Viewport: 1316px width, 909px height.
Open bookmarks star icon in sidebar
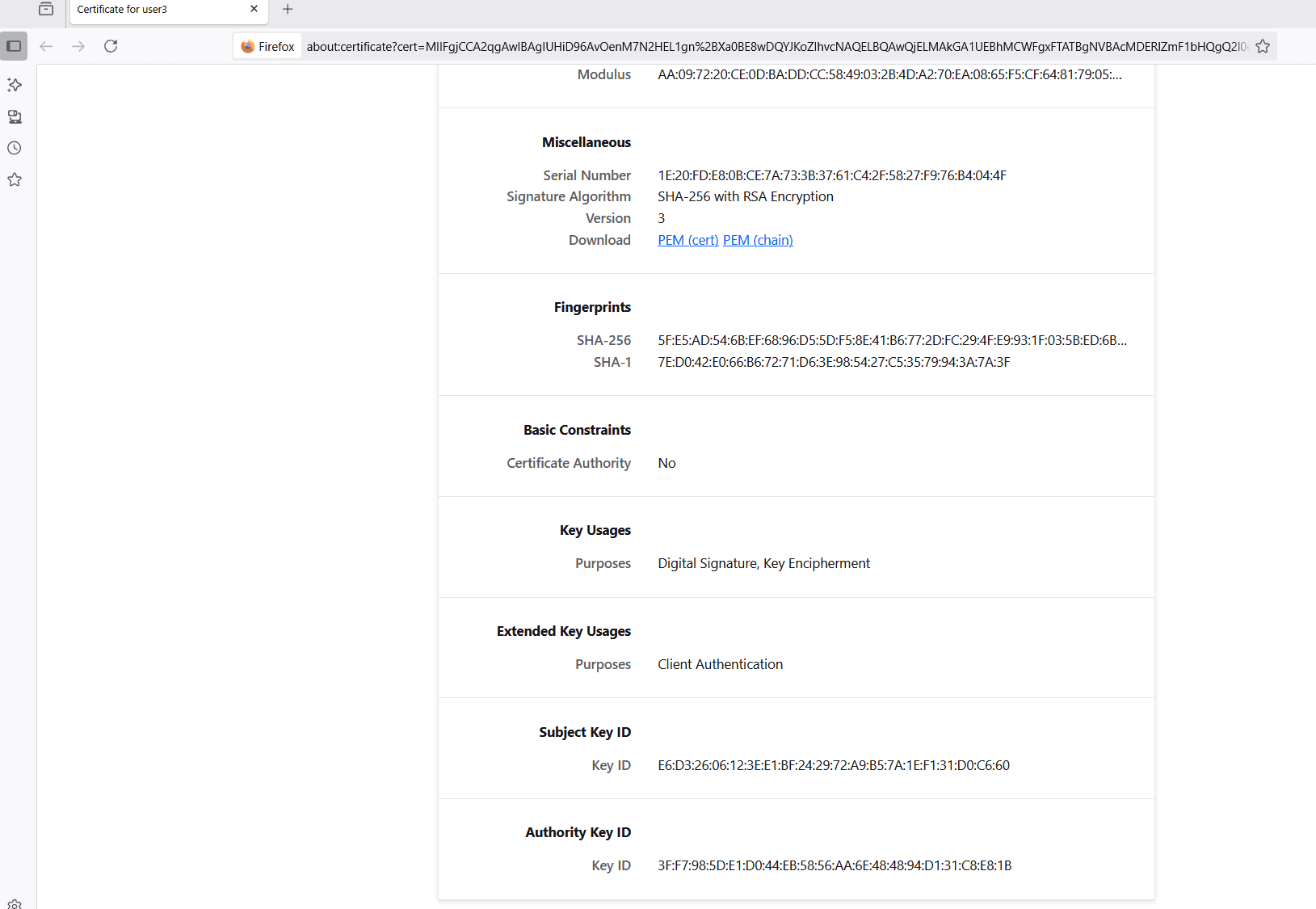coord(15,179)
